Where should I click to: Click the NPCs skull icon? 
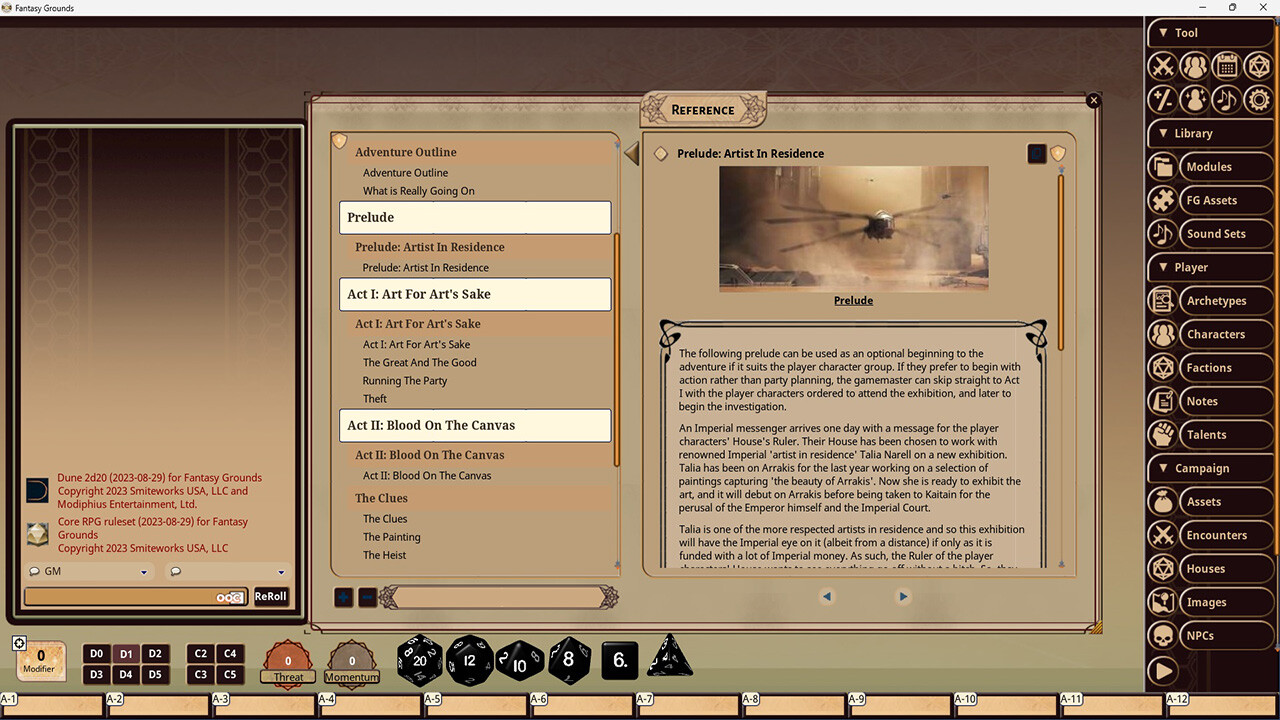1162,635
